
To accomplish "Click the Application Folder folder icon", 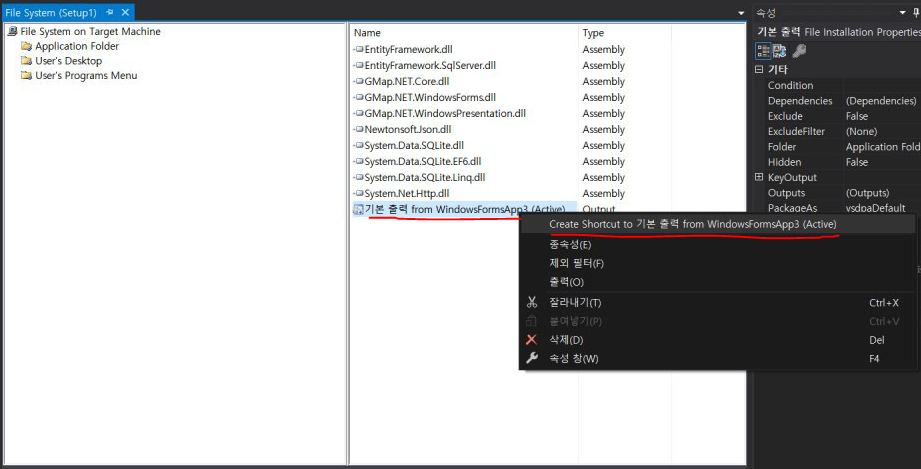I will point(26,46).
